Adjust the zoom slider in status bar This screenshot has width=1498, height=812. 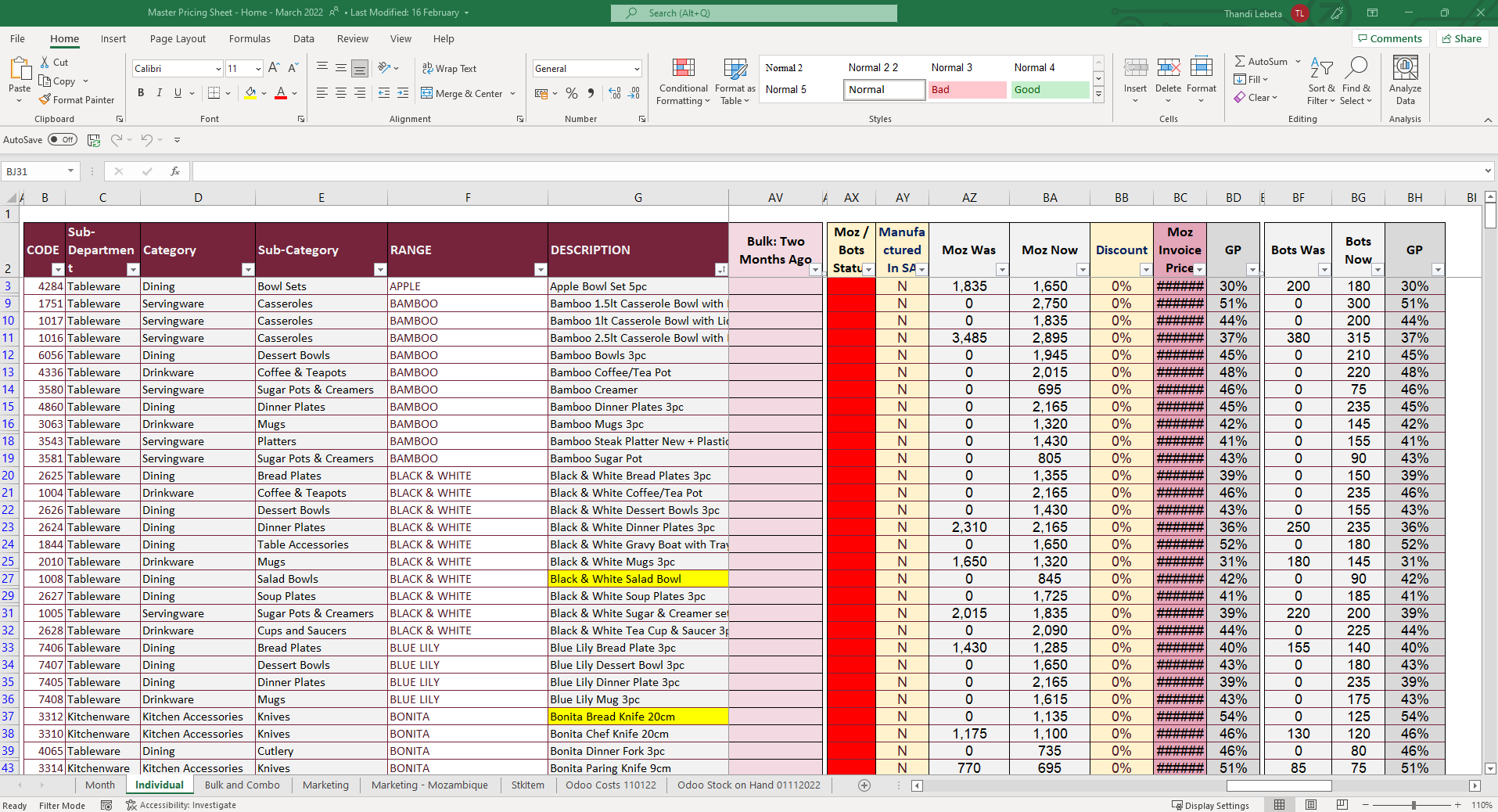(1413, 805)
